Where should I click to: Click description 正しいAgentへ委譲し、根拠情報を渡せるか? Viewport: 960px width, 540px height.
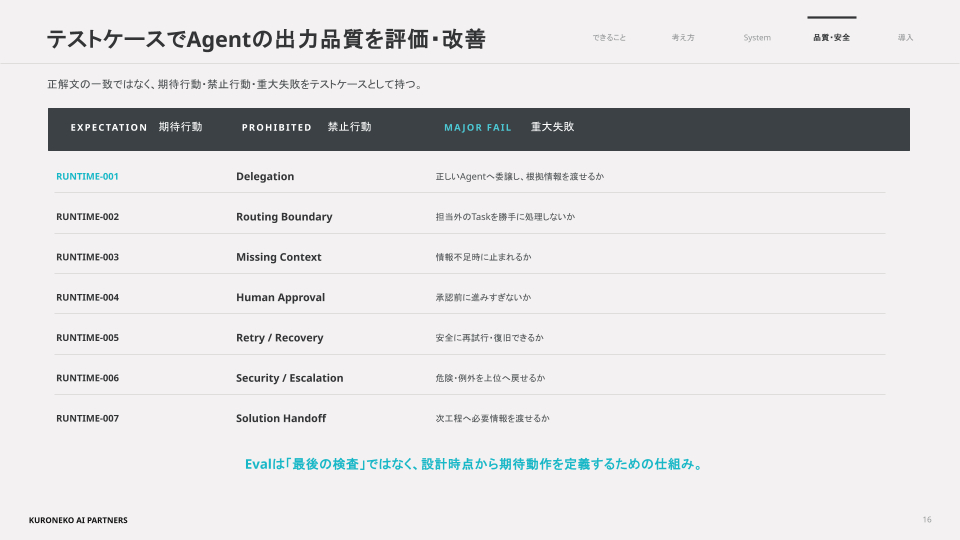pyautogui.click(x=520, y=176)
